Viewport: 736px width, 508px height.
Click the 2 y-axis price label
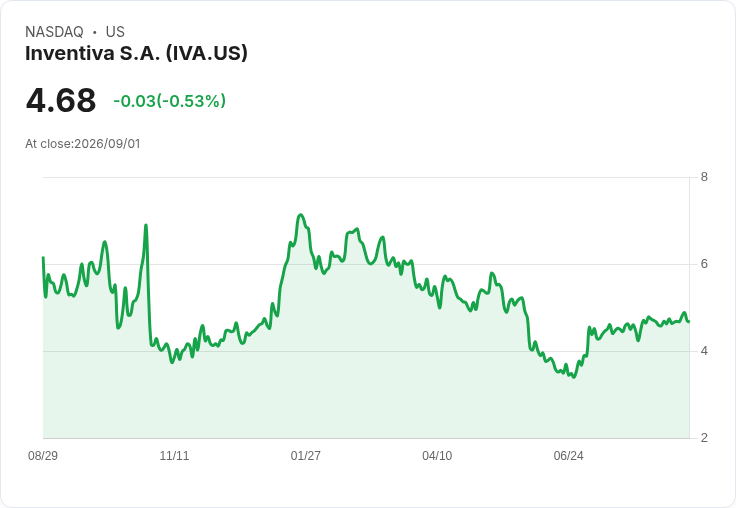tap(704, 438)
